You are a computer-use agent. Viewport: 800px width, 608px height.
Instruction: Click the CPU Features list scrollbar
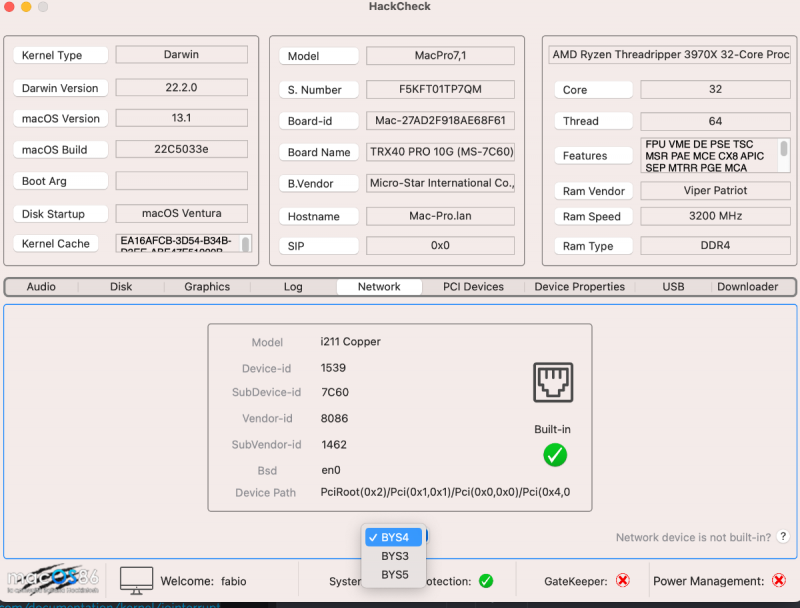click(784, 150)
